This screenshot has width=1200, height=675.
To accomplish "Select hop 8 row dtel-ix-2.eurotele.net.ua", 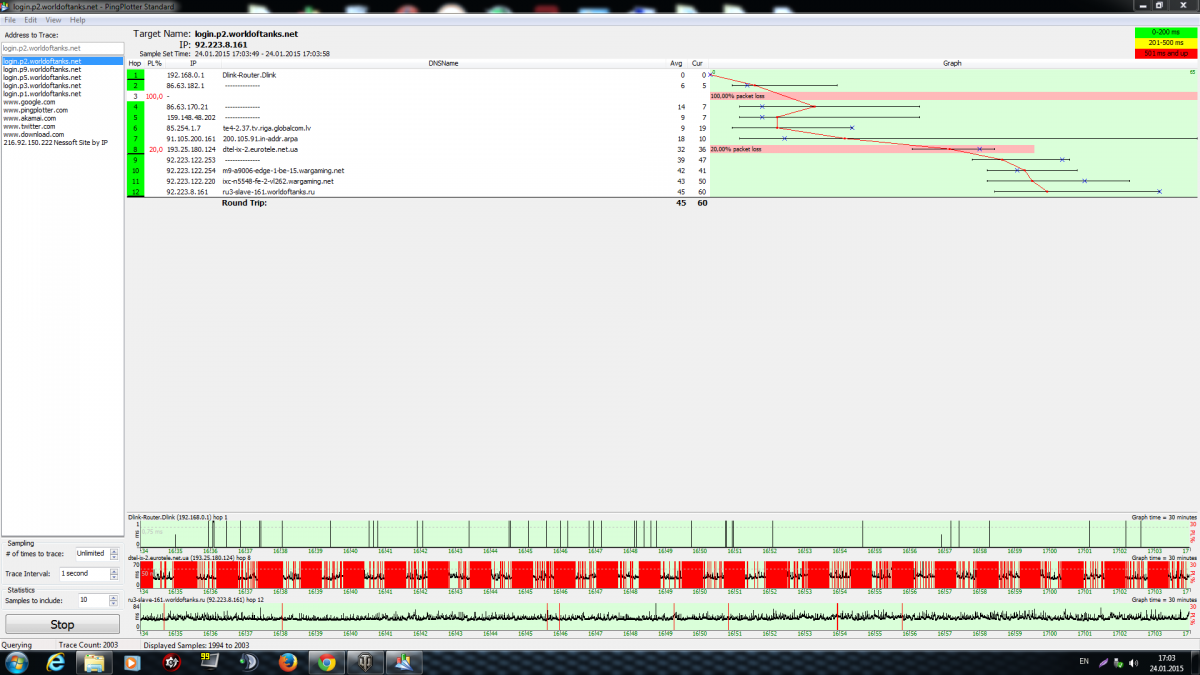I will pos(260,149).
